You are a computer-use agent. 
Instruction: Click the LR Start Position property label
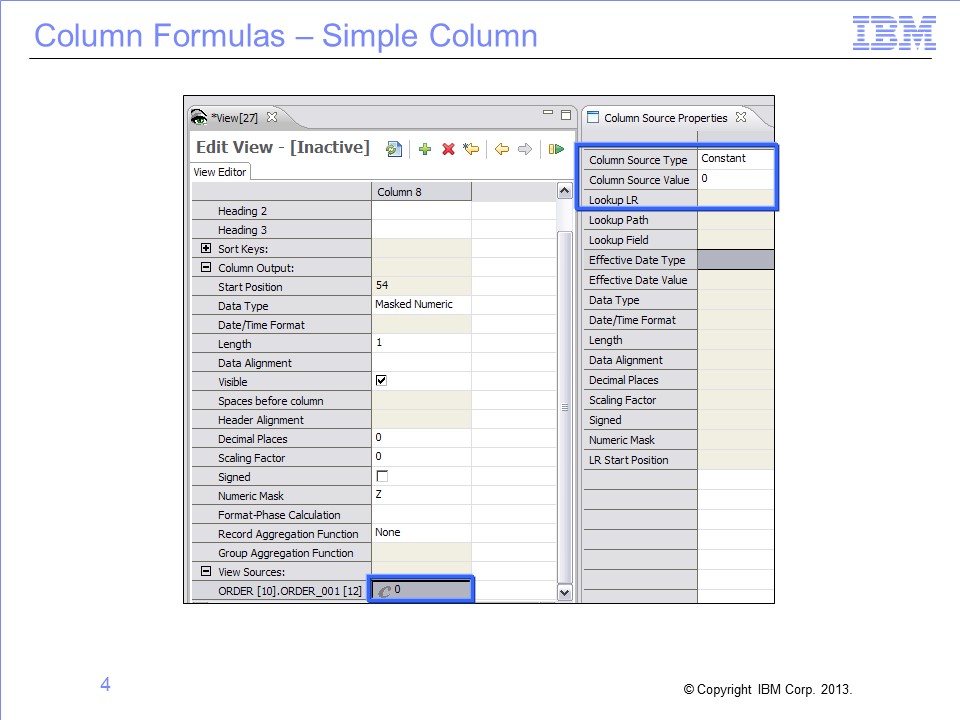629,460
